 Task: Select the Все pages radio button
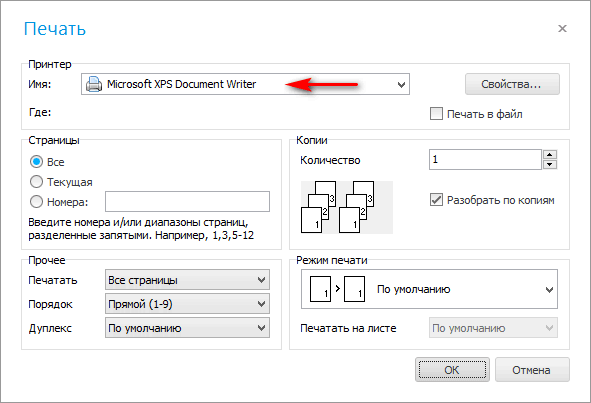point(36,162)
